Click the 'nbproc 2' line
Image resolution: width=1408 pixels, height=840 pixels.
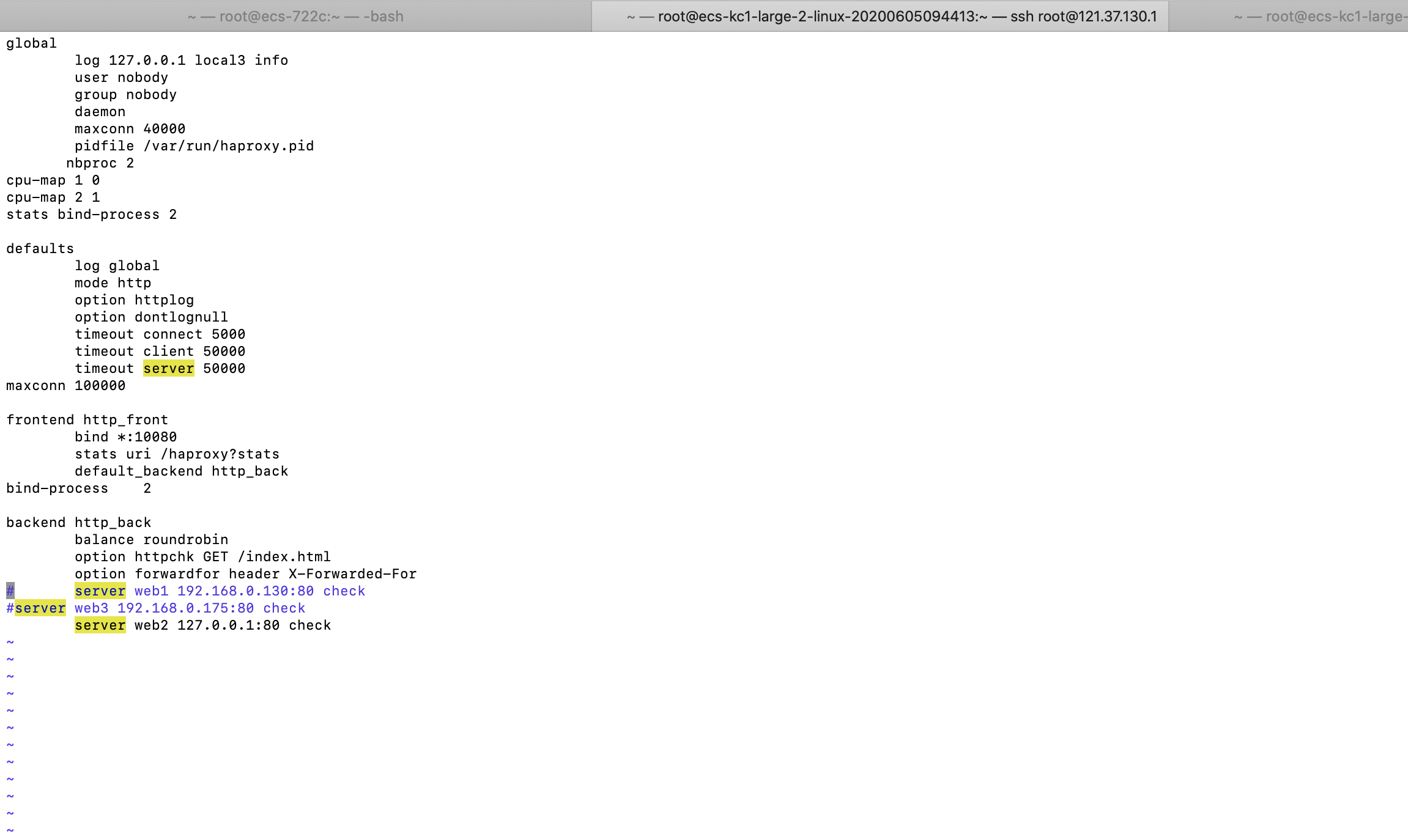click(100, 163)
